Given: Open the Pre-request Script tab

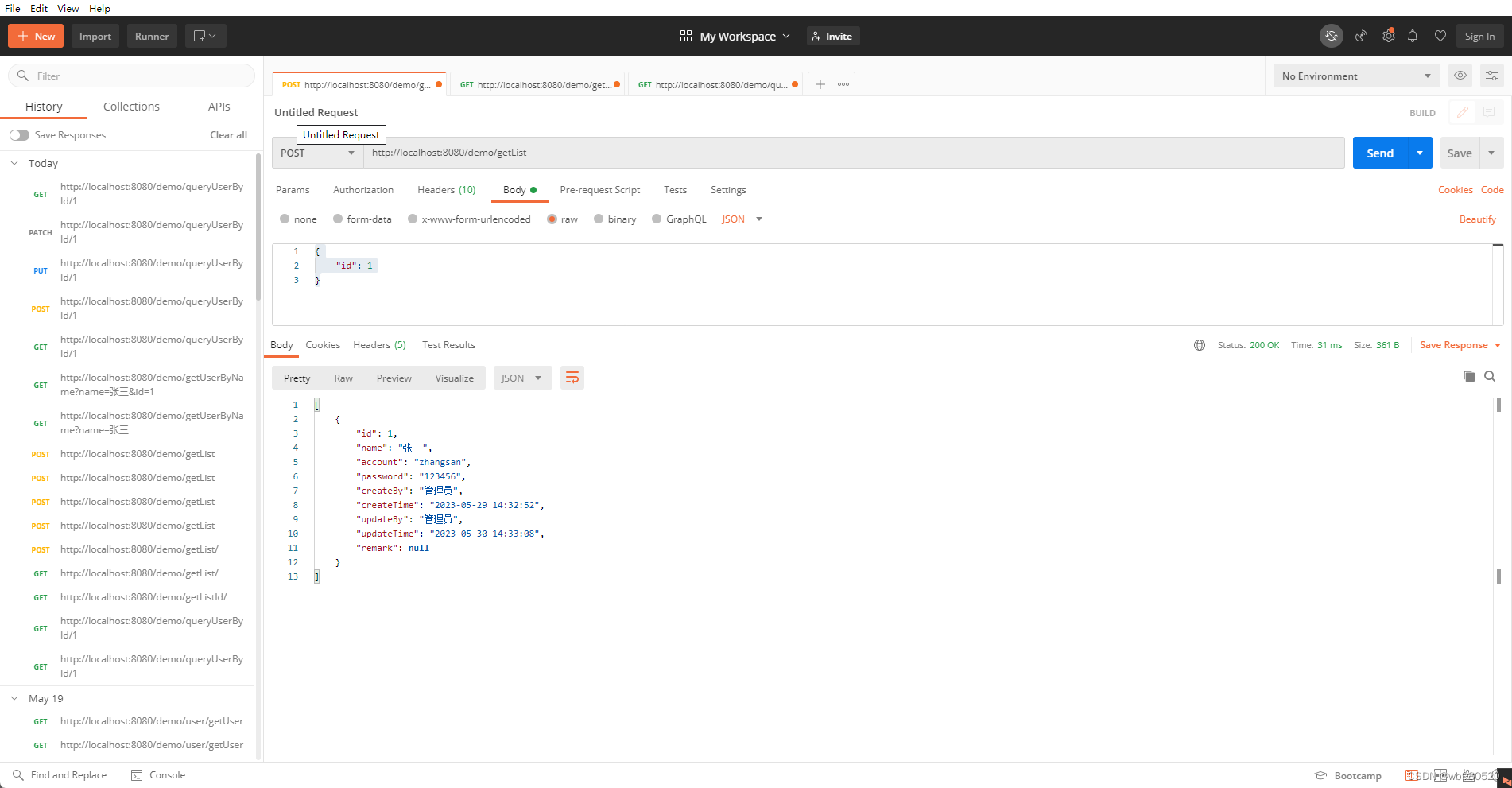Looking at the screenshot, I should click(599, 190).
